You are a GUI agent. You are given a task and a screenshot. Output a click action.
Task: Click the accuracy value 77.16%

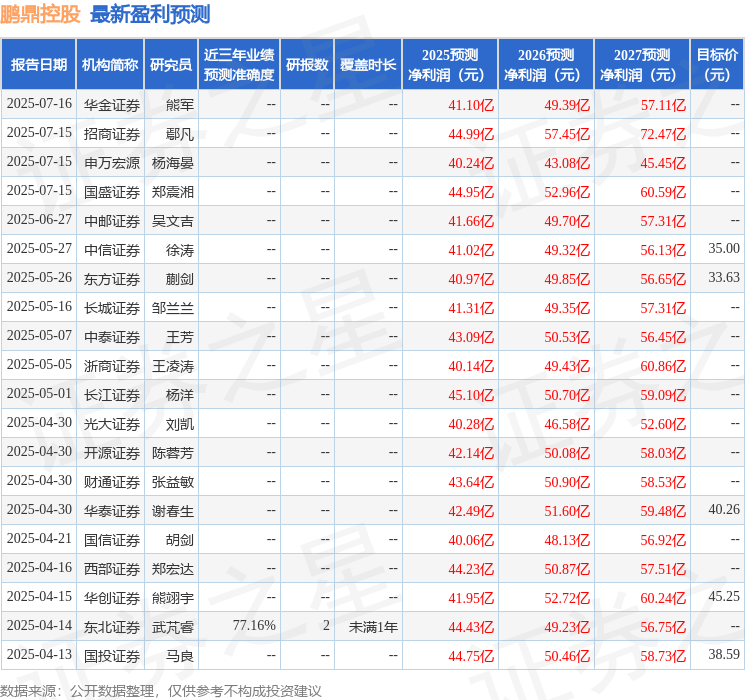[x=254, y=625]
